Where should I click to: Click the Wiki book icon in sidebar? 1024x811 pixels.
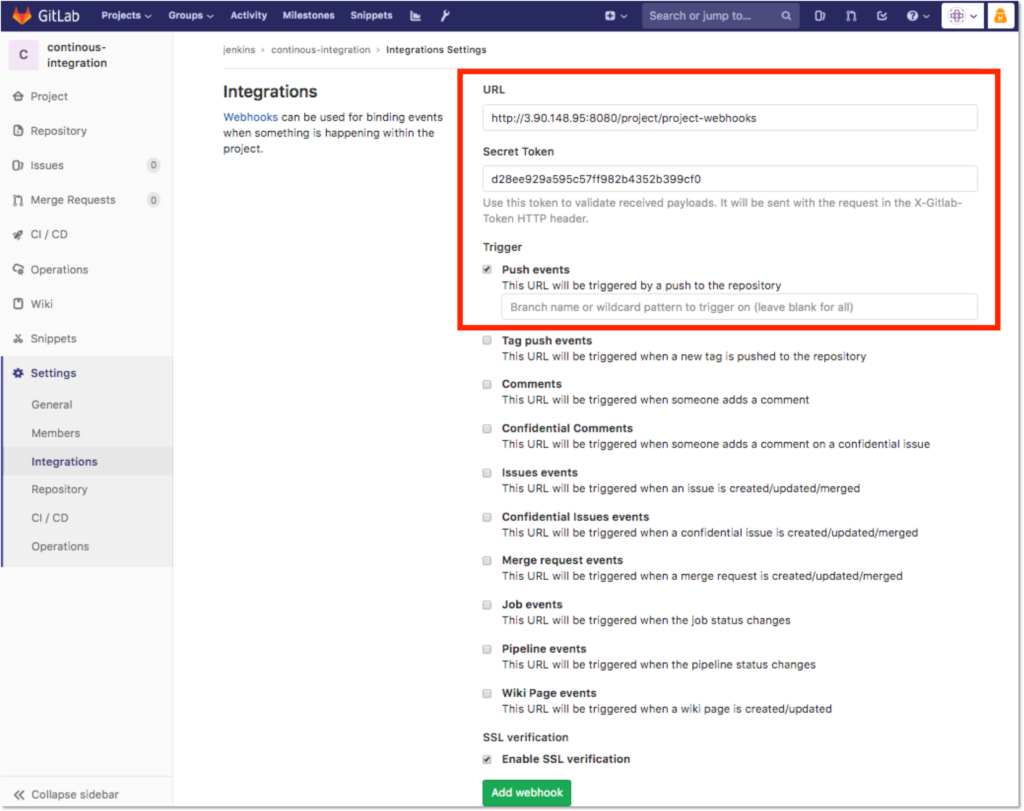coord(18,304)
